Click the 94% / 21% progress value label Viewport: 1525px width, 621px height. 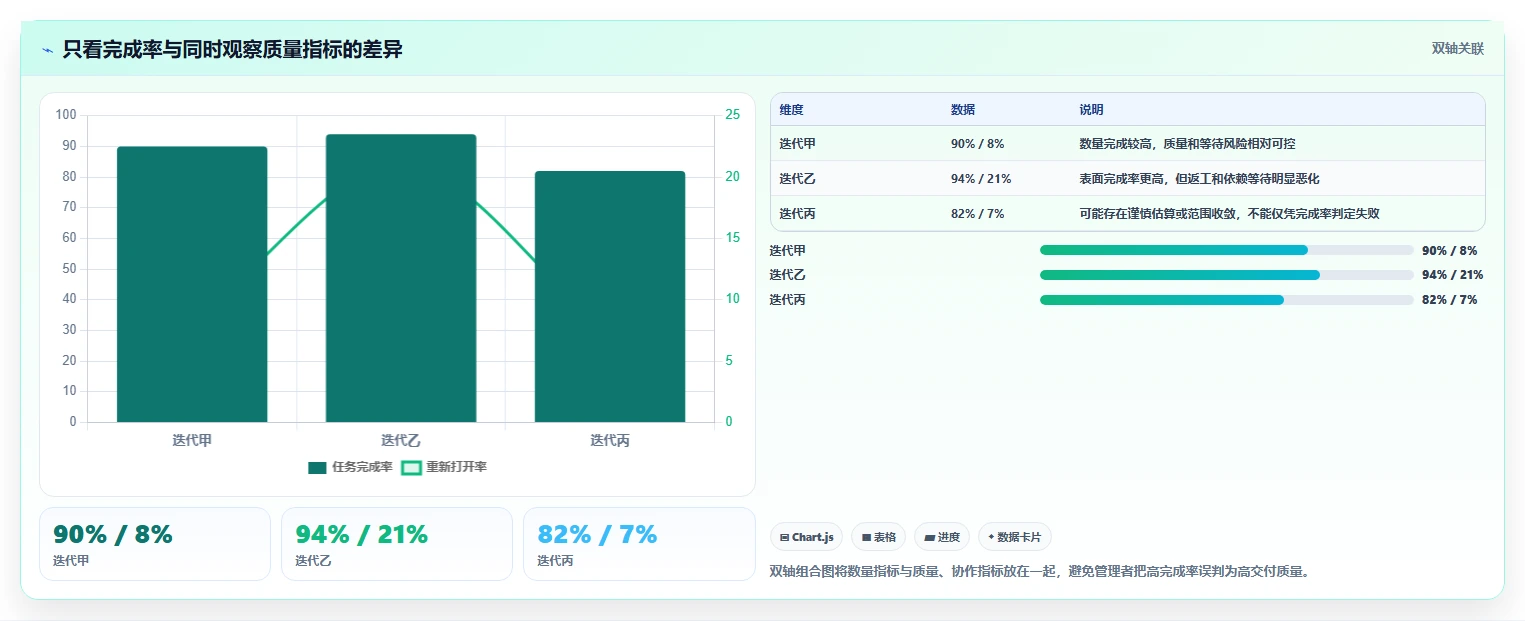(x=1452, y=275)
